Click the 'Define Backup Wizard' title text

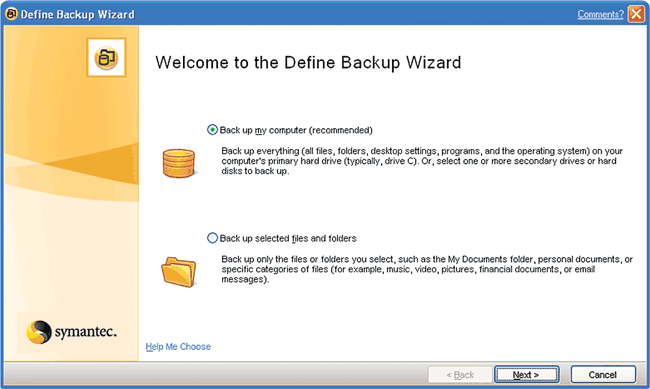(78, 15)
